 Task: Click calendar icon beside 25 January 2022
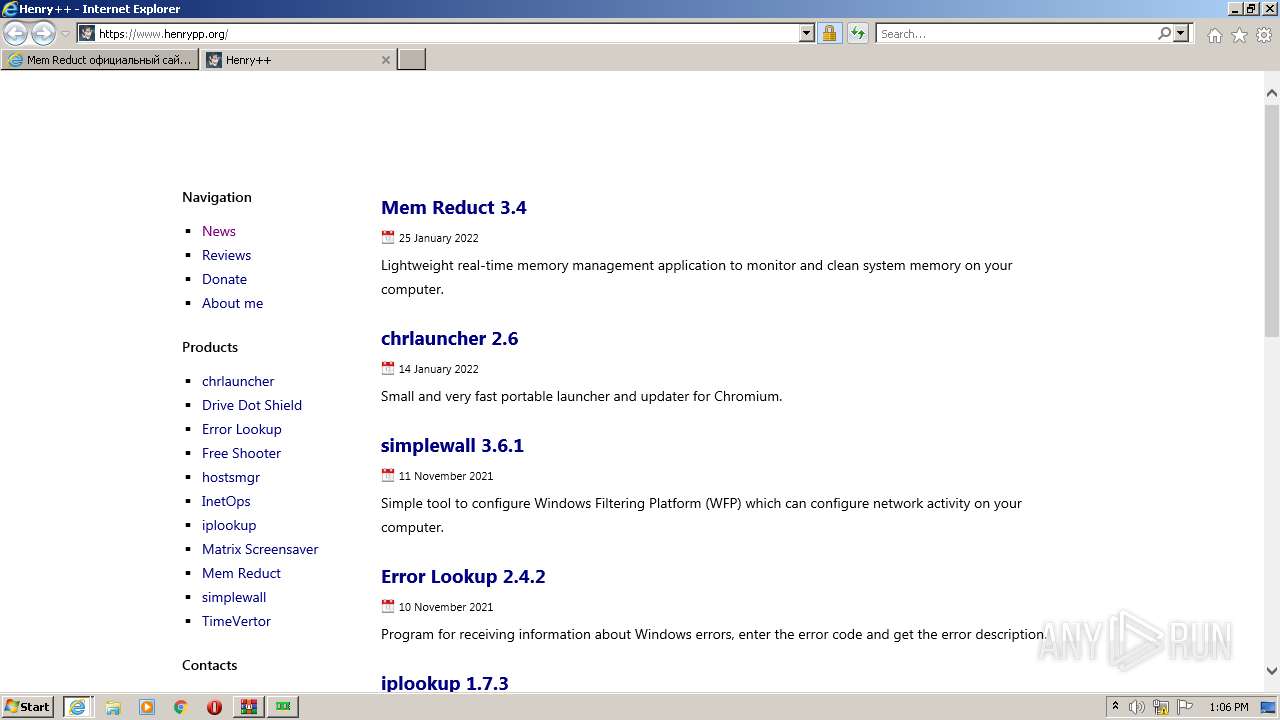tap(388, 237)
